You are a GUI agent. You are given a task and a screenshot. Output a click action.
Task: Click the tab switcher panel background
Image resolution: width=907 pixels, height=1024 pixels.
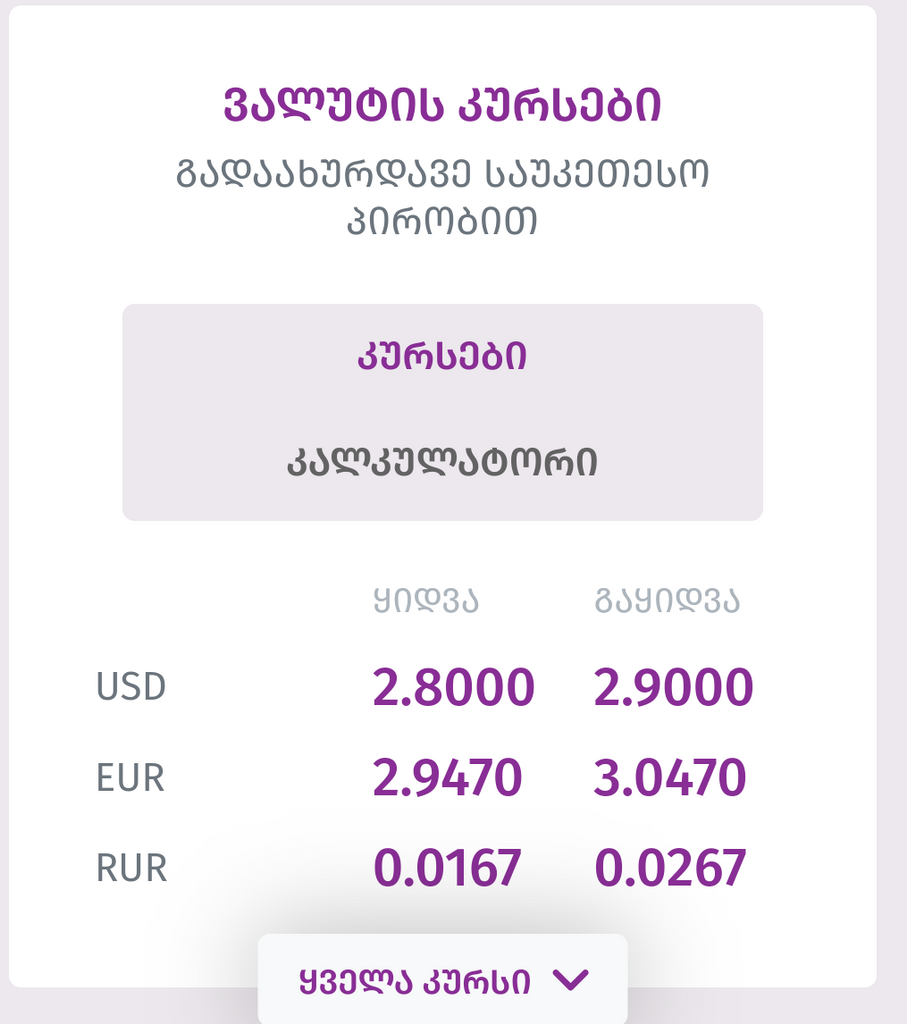pyautogui.click(x=442, y=412)
